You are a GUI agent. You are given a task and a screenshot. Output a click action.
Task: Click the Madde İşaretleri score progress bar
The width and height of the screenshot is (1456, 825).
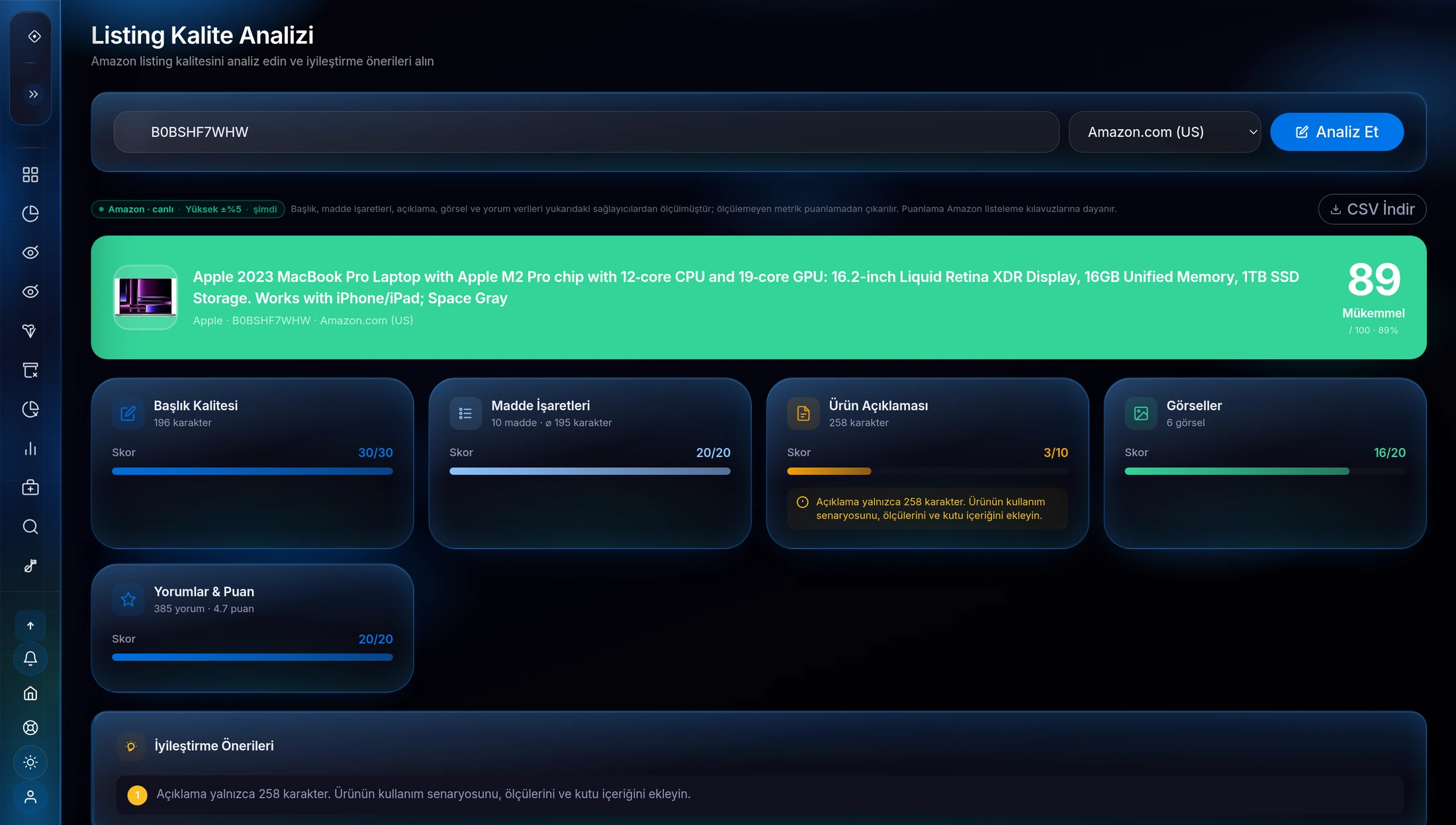point(590,471)
